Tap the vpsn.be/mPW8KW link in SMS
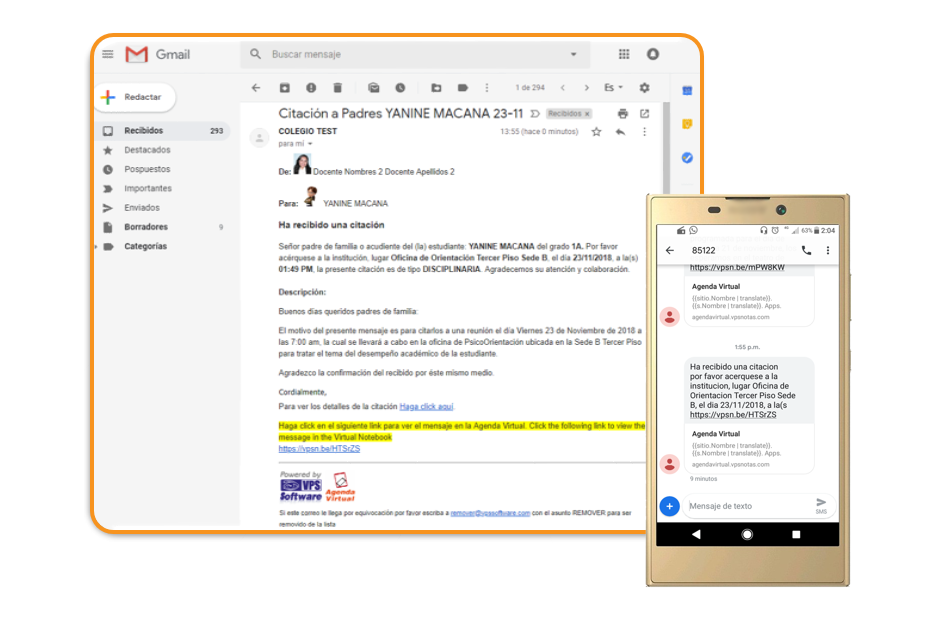The height and width of the screenshot is (618, 931). [737, 268]
